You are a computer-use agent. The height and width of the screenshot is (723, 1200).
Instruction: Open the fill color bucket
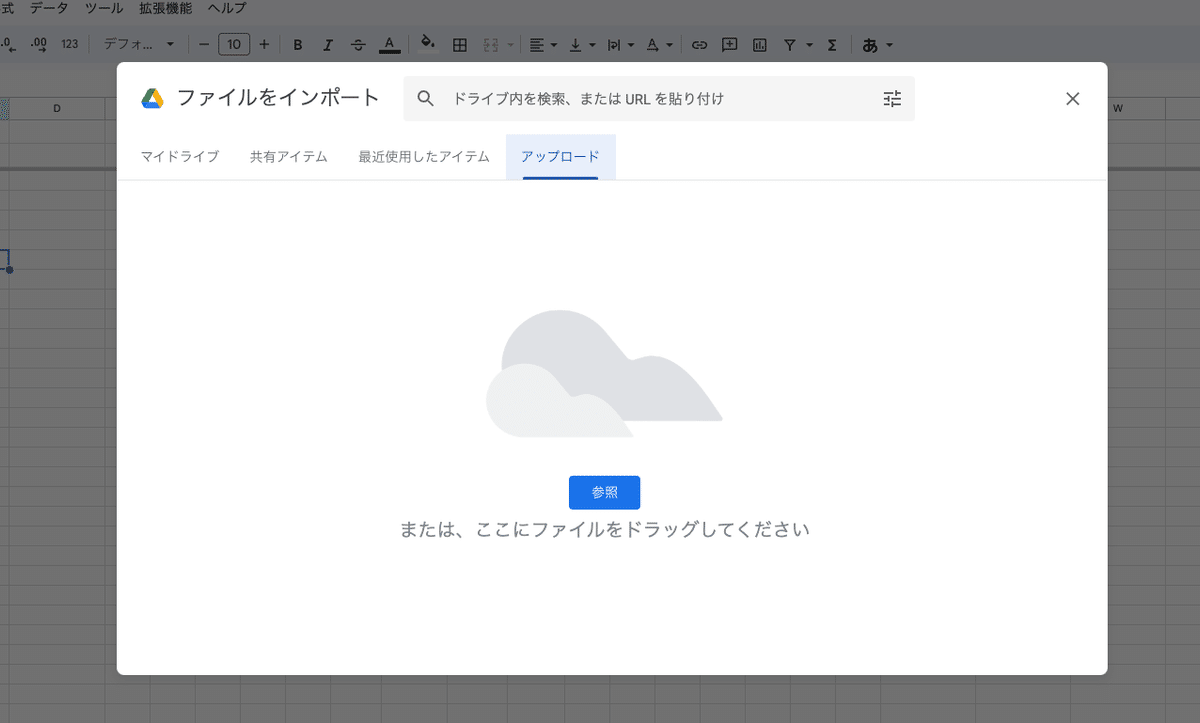428,44
